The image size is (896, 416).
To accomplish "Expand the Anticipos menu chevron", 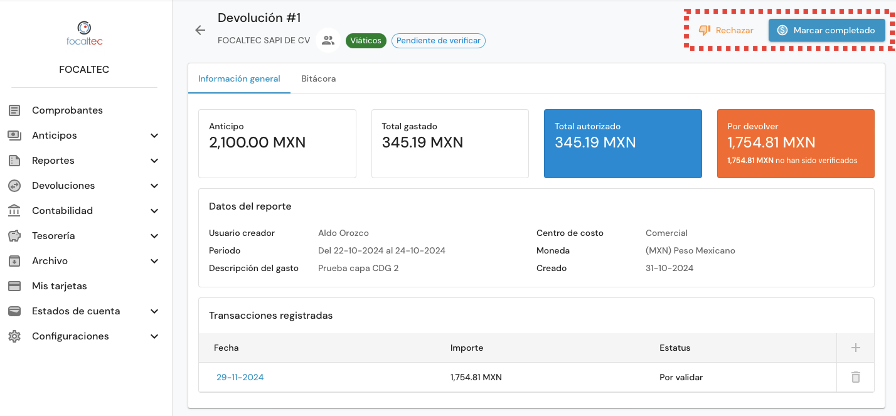I will coord(154,135).
